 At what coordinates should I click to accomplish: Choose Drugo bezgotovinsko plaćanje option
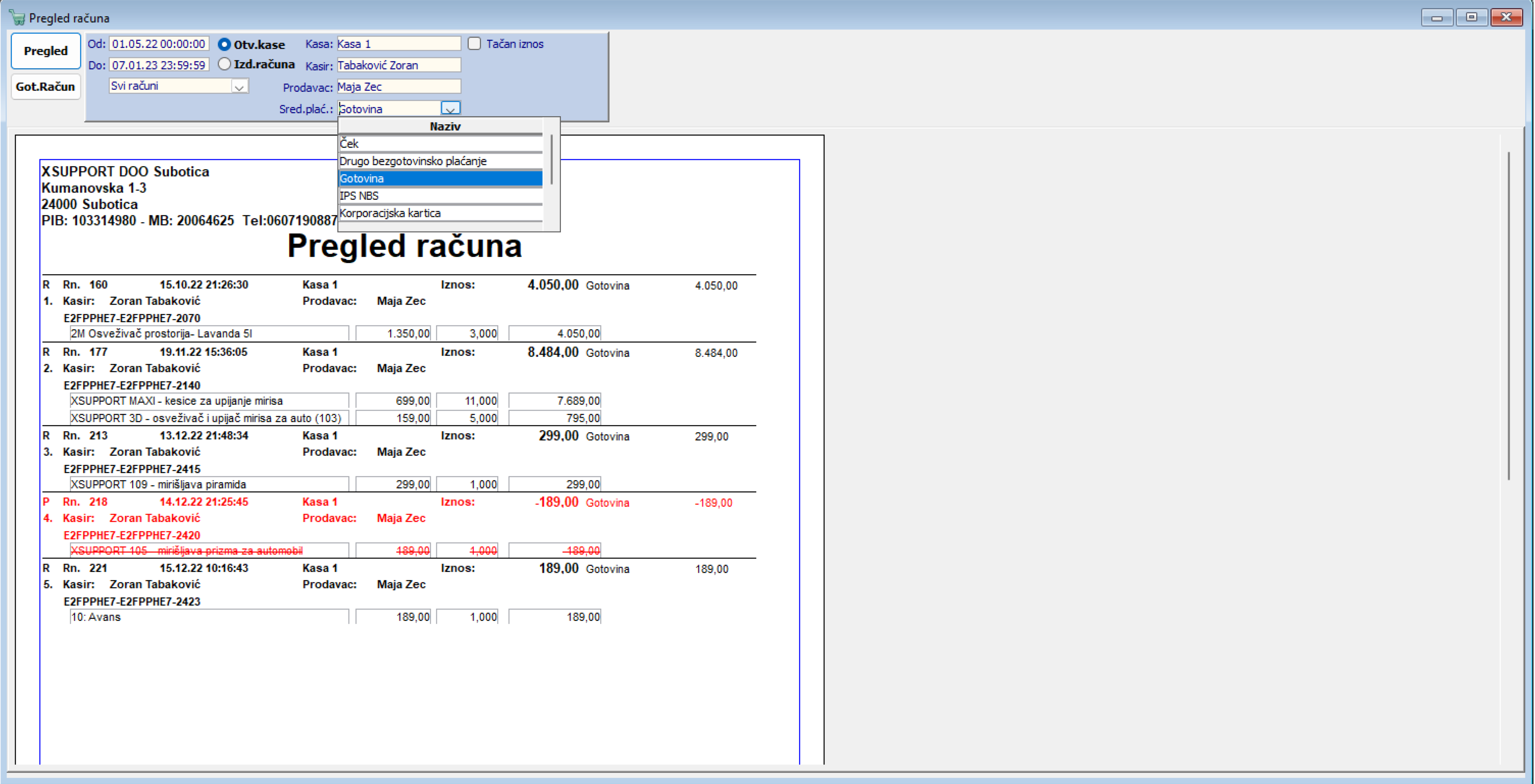(441, 161)
